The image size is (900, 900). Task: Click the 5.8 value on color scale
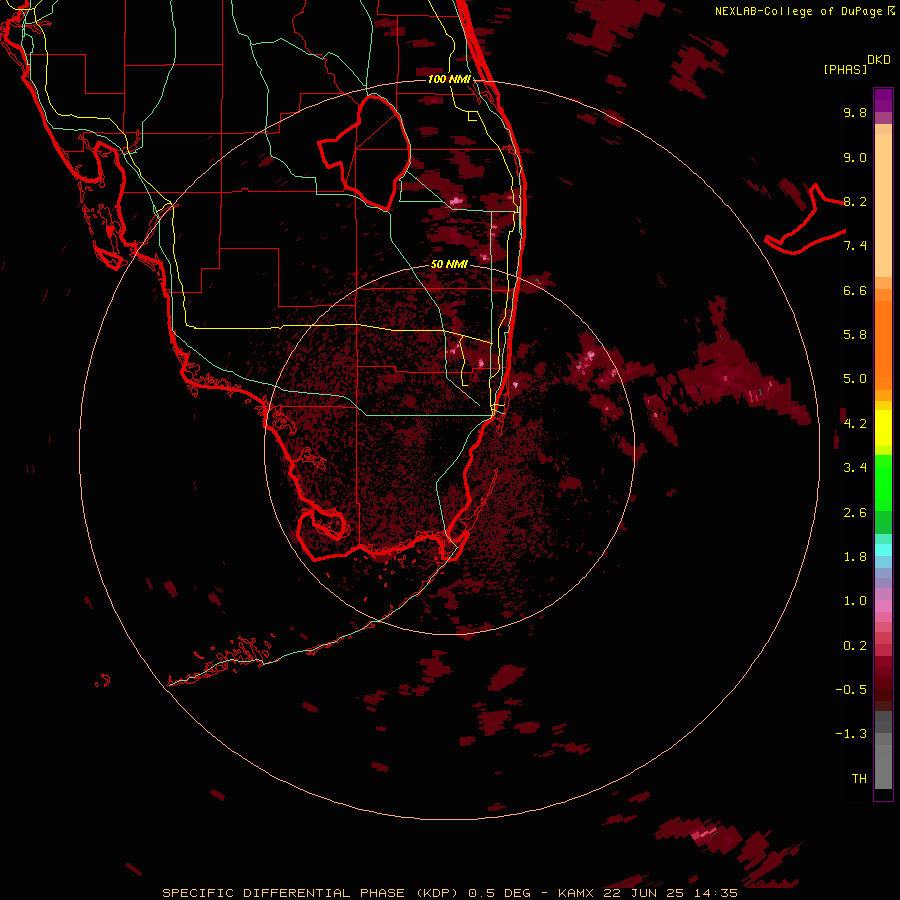[855, 335]
